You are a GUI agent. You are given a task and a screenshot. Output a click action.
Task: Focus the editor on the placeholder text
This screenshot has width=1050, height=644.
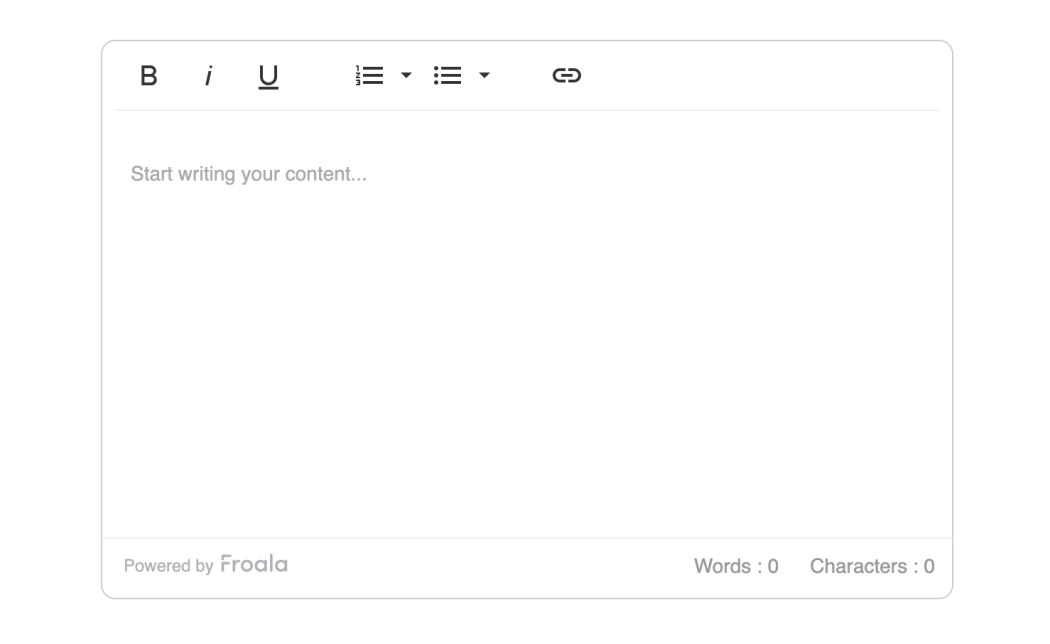[249, 175]
